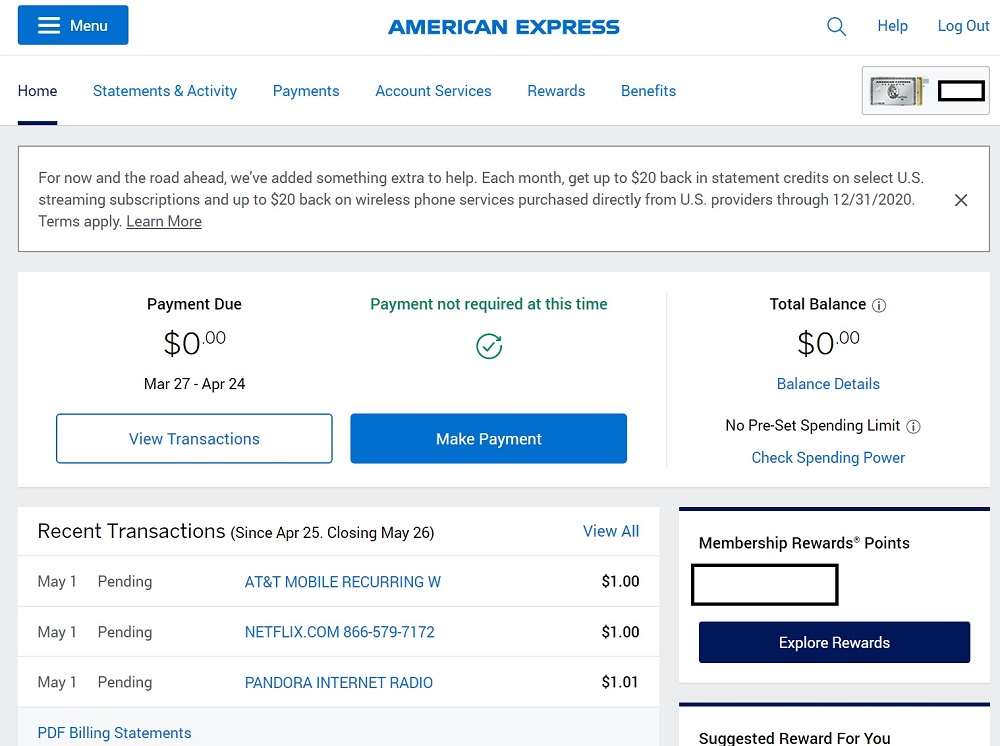Click the green payment confirmation checkmark
The width and height of the screenshot is (1000, 746).
tap(488, 347)
